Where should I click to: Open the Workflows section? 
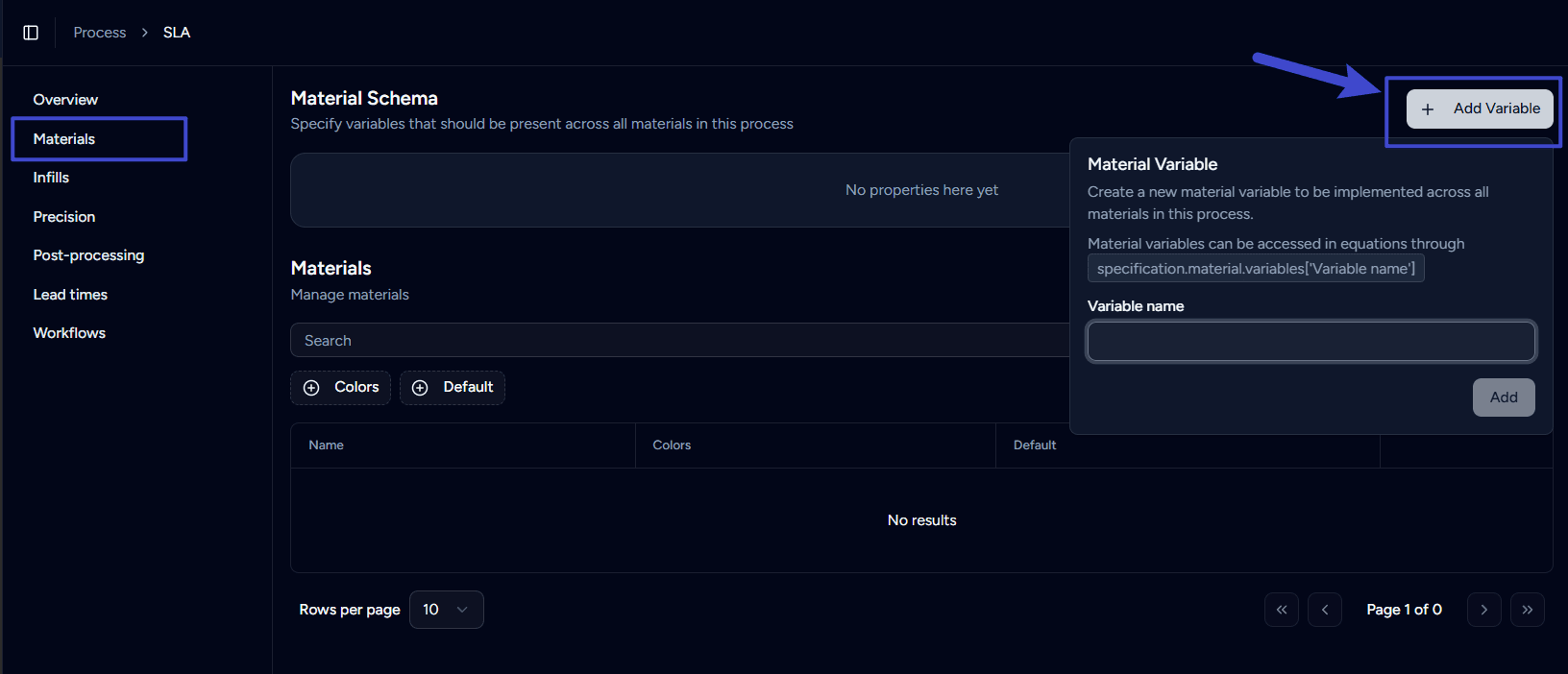click(x=69, y=333)
